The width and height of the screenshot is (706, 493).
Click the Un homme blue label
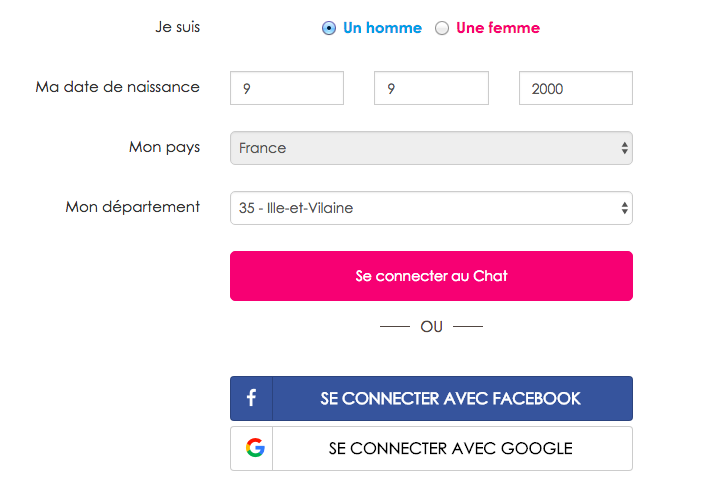click(x=382, y=28)
